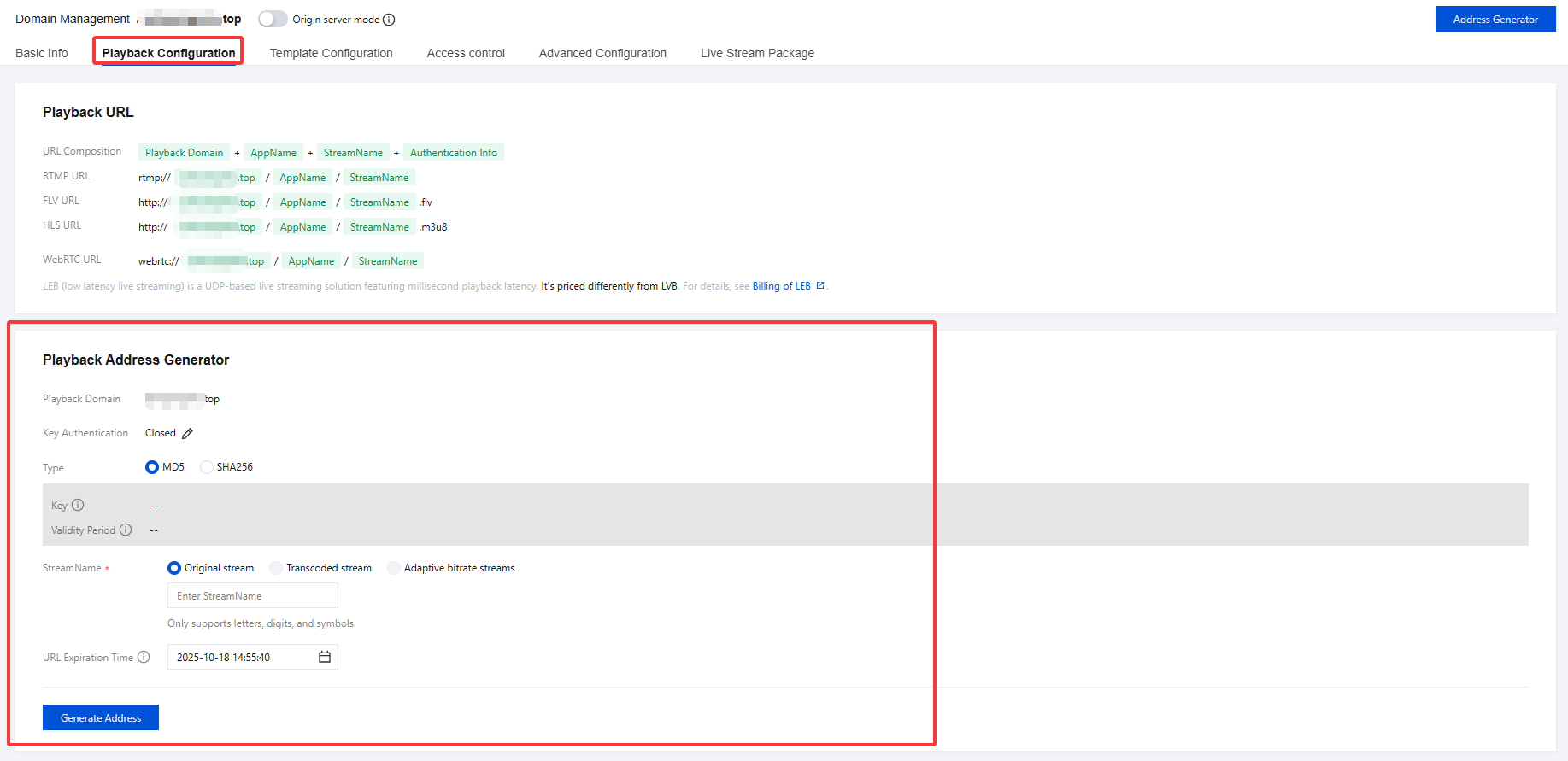The image size is (1568, 761).
Task: Open the Access control tab
Action: [x=466, y=53]
